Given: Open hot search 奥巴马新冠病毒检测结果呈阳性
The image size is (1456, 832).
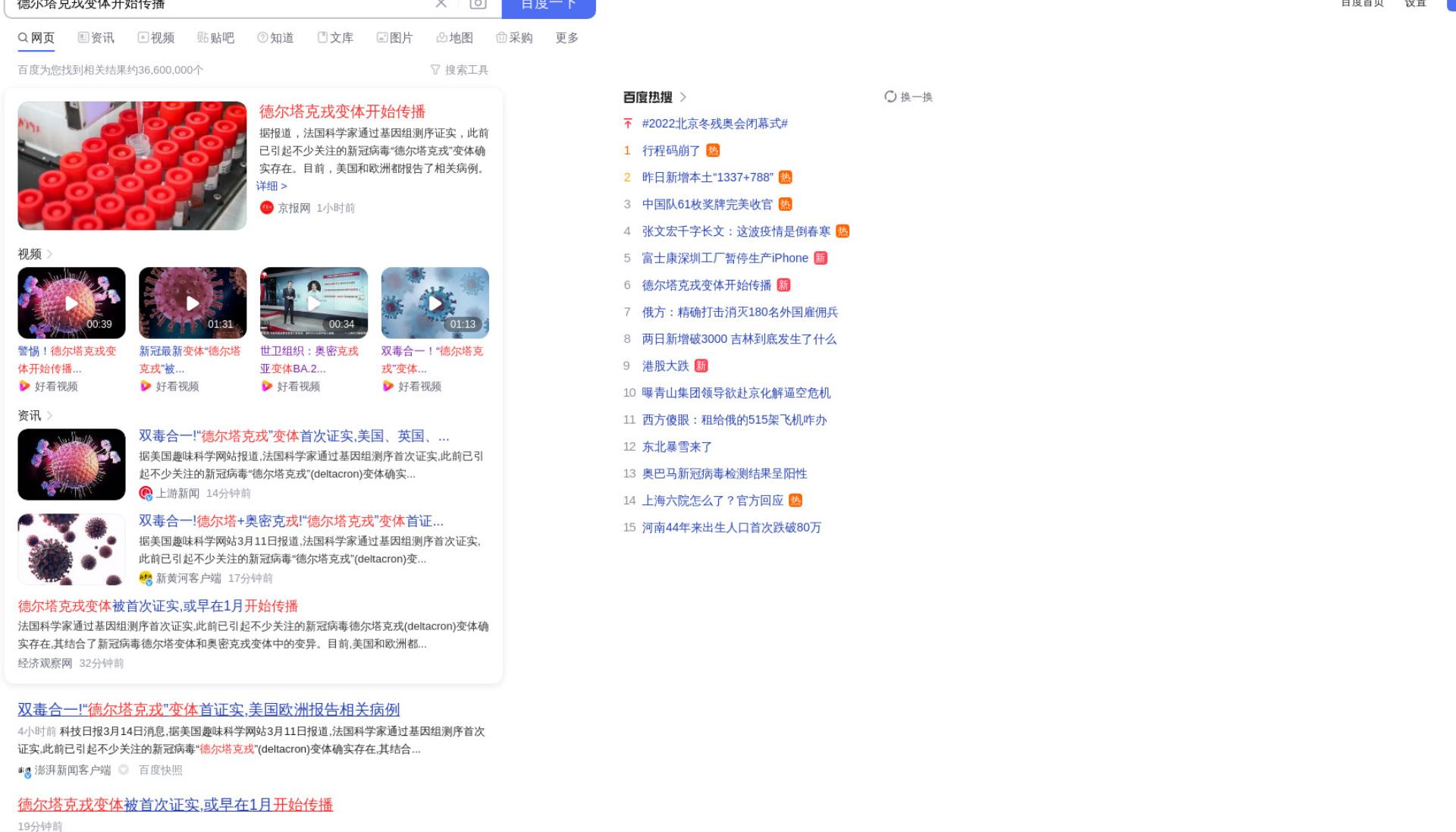Looking at the screenshot, I should point(725,473).
